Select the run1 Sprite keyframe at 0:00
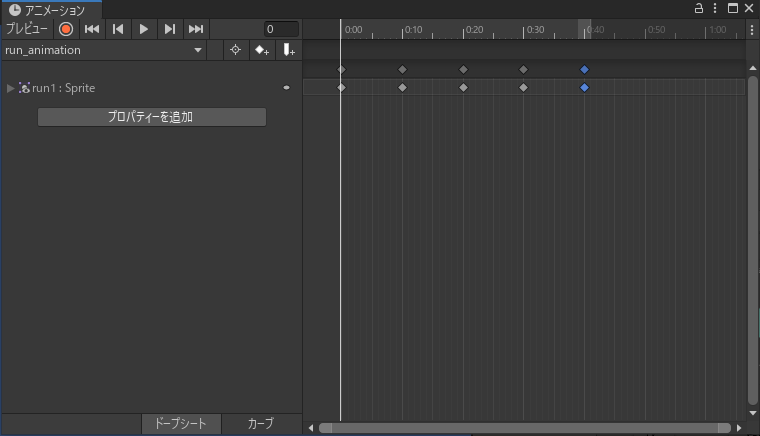Viewport: 760px width, 436px height. click(341, 88)
